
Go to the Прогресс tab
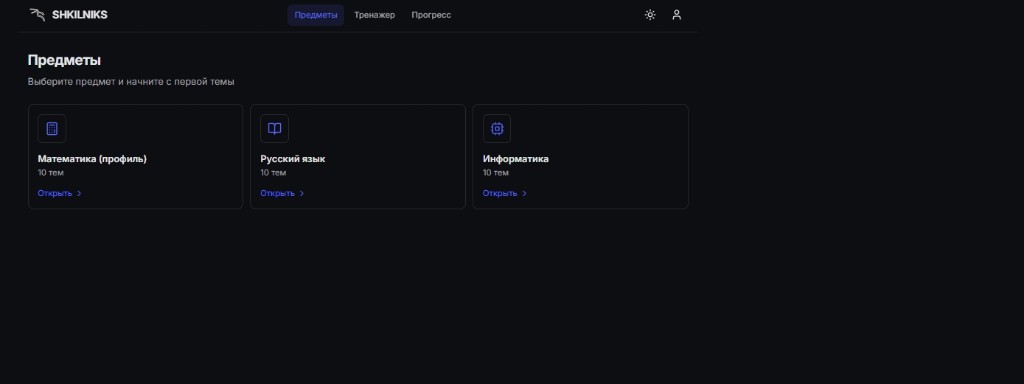pyautogui.click(x=431, y=15)
